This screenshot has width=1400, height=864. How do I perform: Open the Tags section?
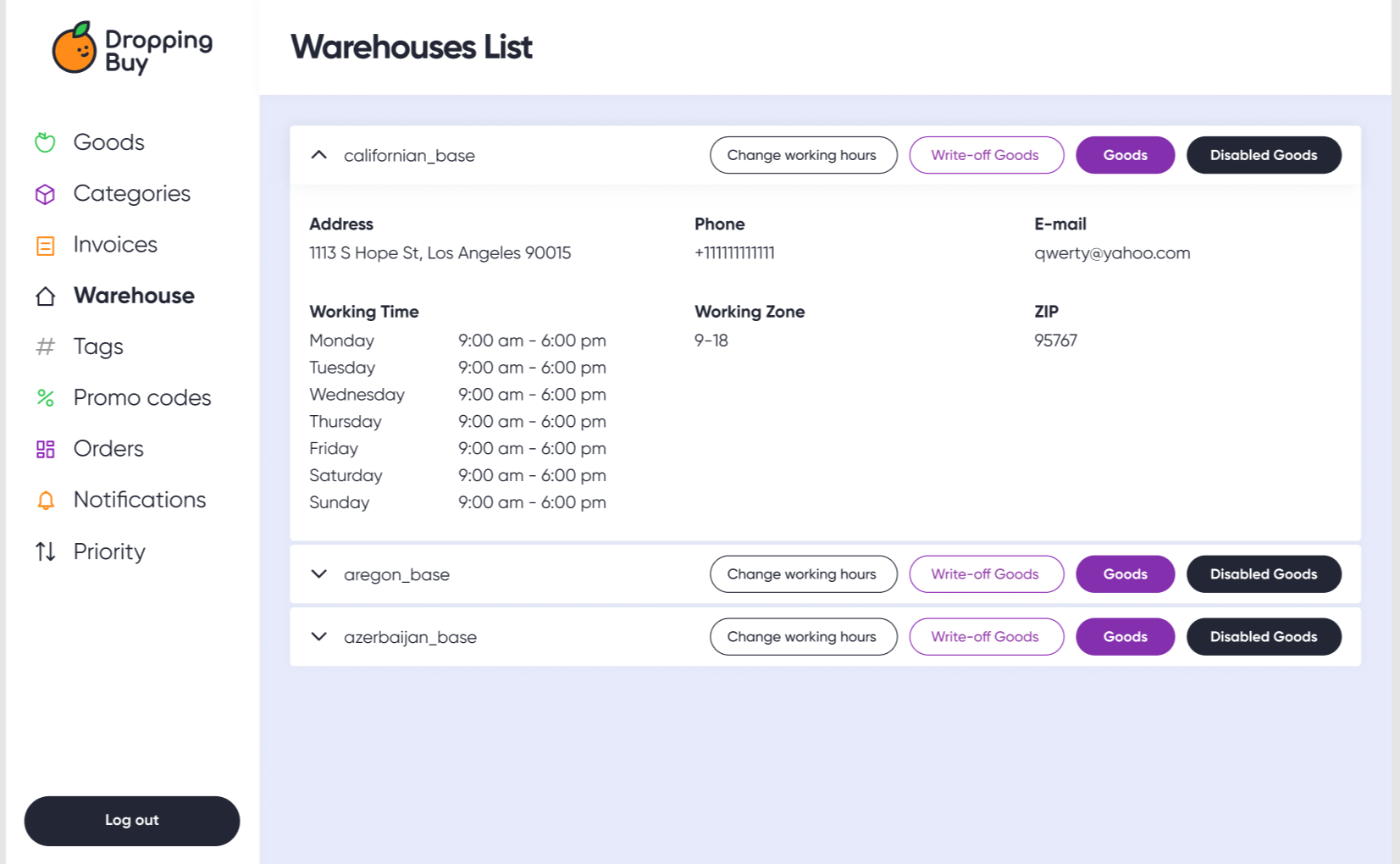[x=98, y=346]
